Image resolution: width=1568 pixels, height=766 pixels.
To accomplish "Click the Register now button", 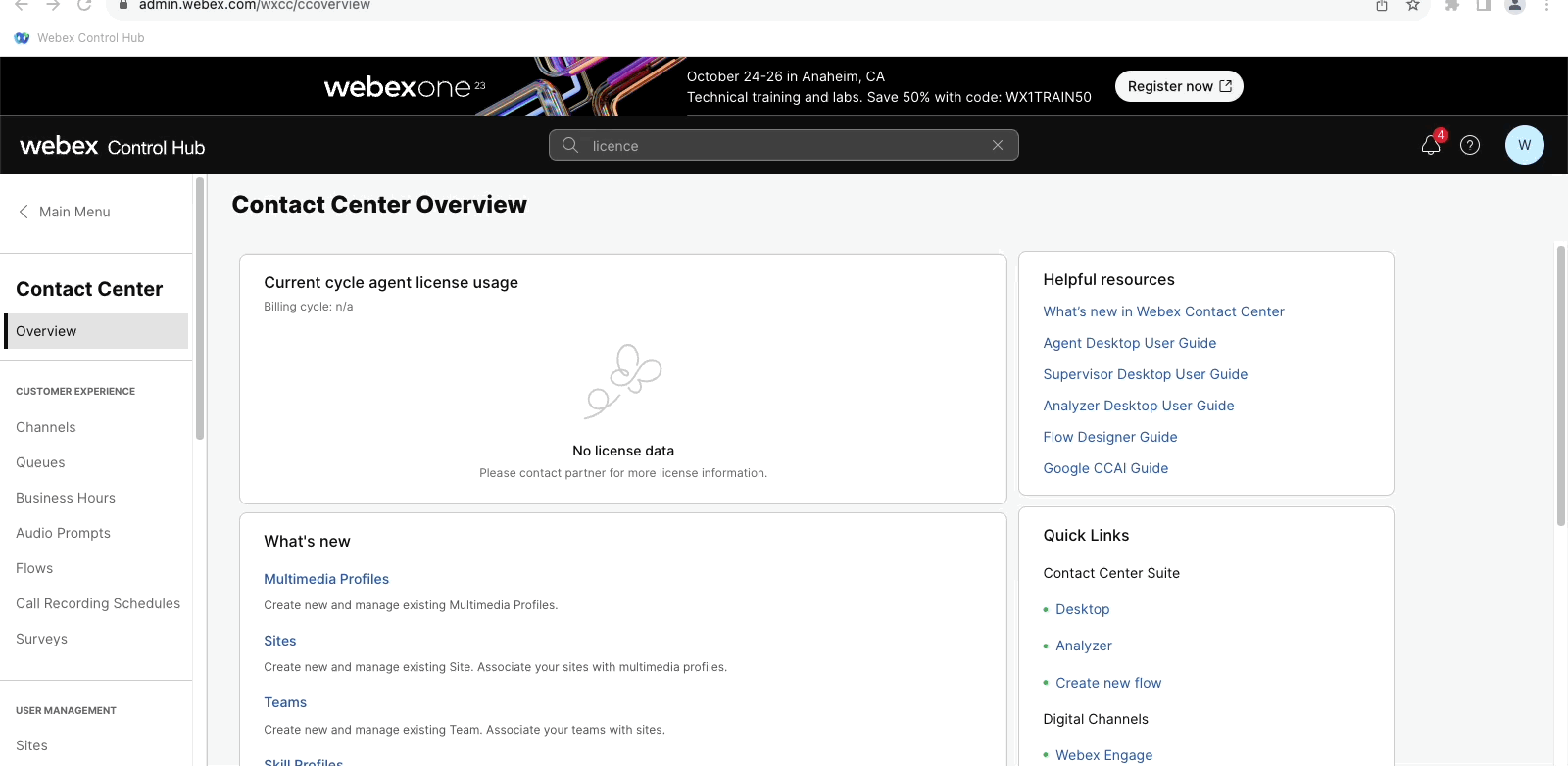I will click(x=1179, y=86).
